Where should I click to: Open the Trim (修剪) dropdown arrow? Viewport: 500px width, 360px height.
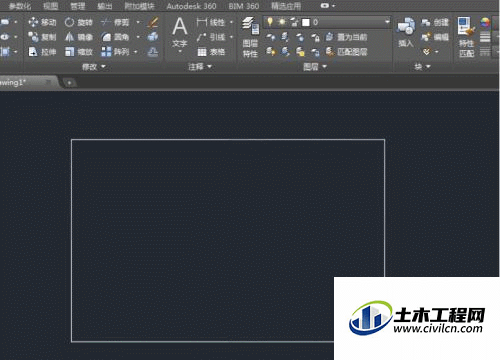[138, 22]
